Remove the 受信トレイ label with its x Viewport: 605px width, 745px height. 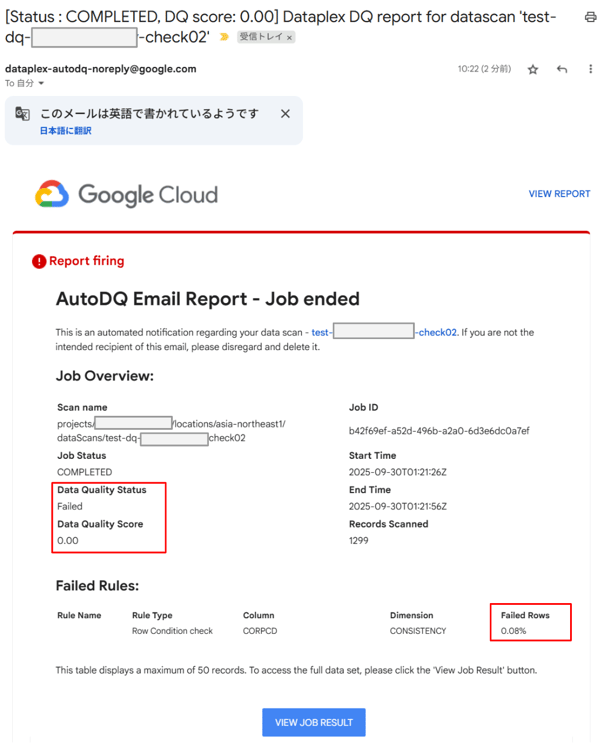tap(289, 37)
